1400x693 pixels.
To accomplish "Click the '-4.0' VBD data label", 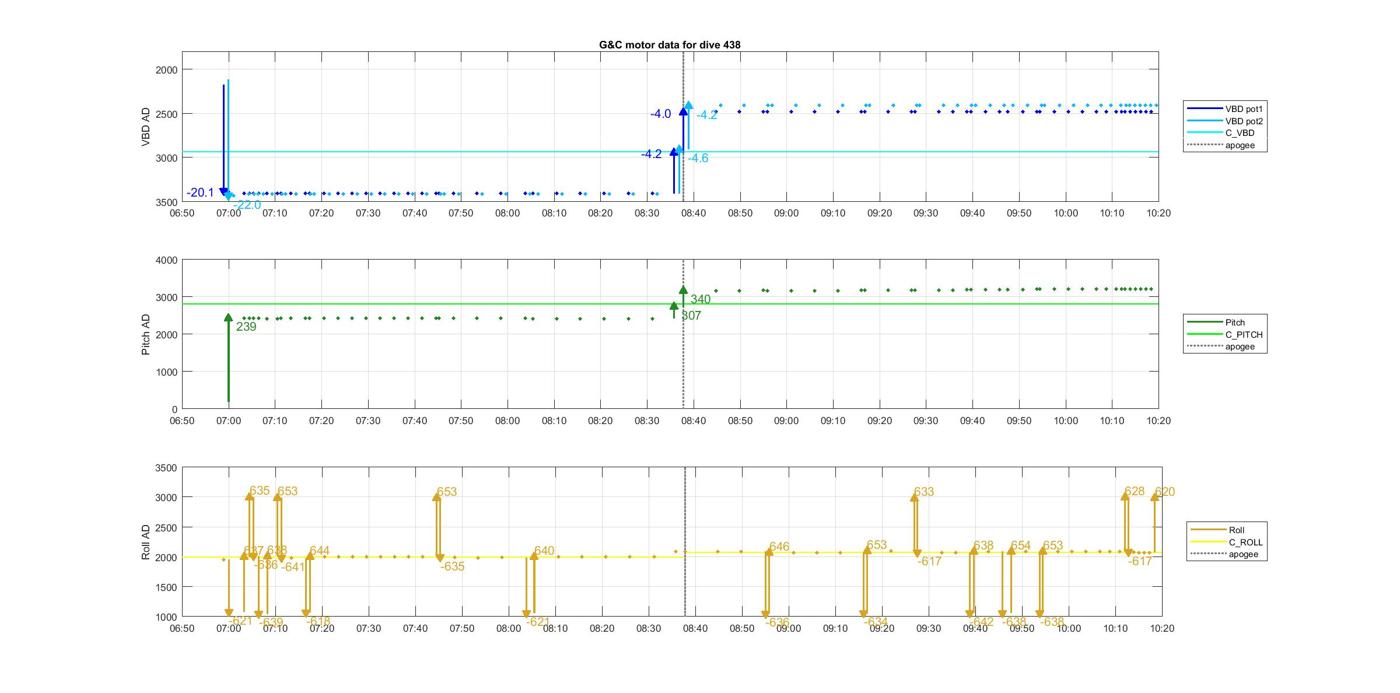I will pos(661,114).
